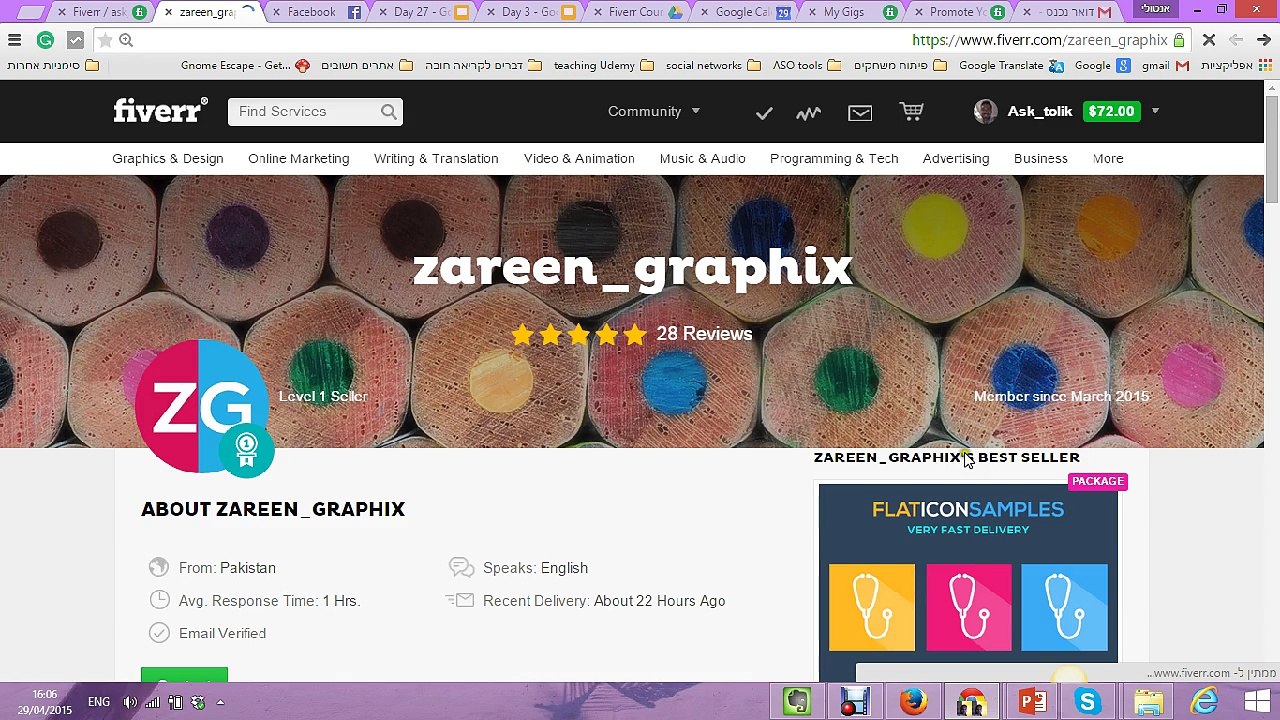
Task: Click the Level 1 Seller badge icon
Action: 246,450
